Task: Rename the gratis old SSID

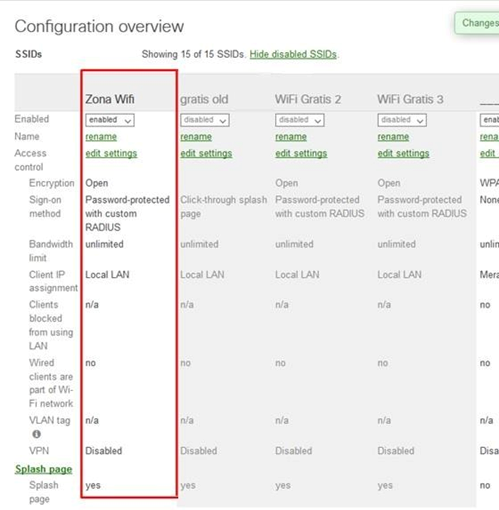Action: (196, 137)
